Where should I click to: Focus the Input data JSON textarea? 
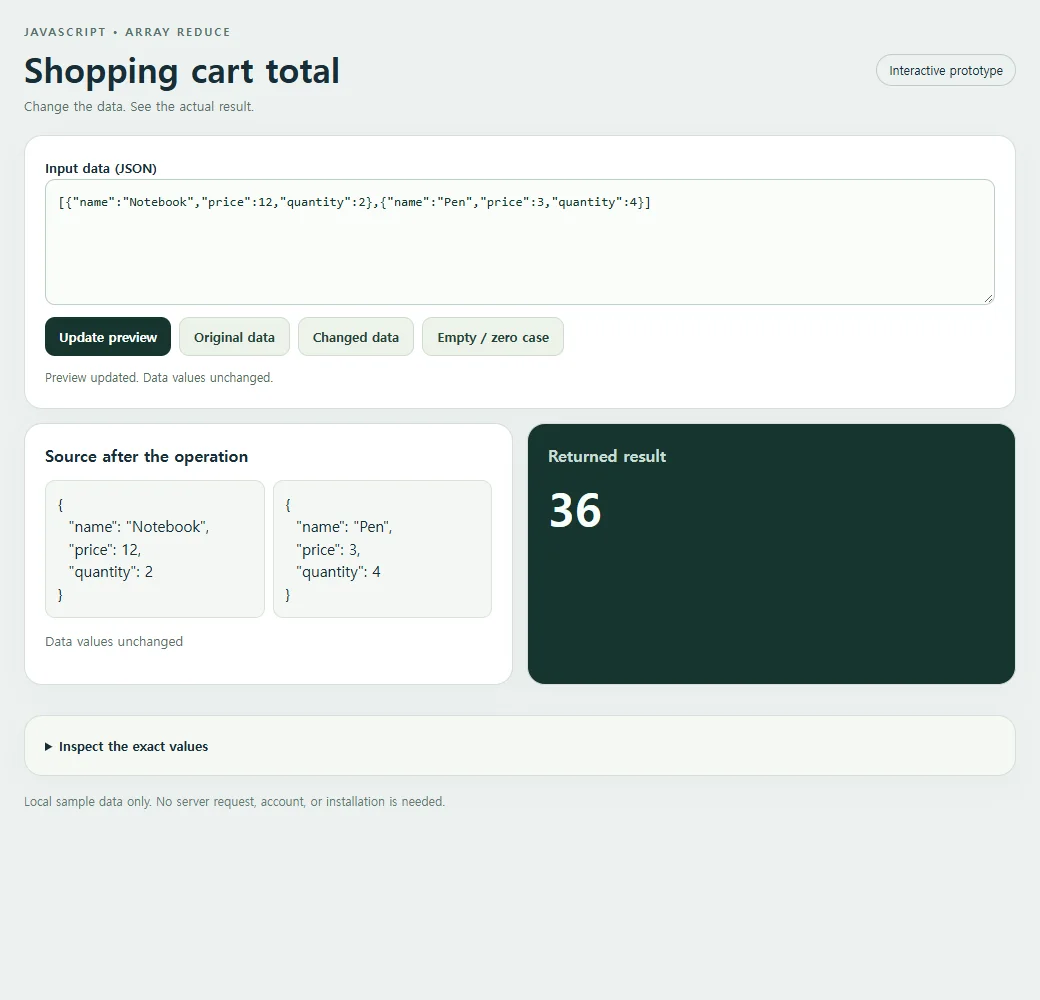[520, 242]
